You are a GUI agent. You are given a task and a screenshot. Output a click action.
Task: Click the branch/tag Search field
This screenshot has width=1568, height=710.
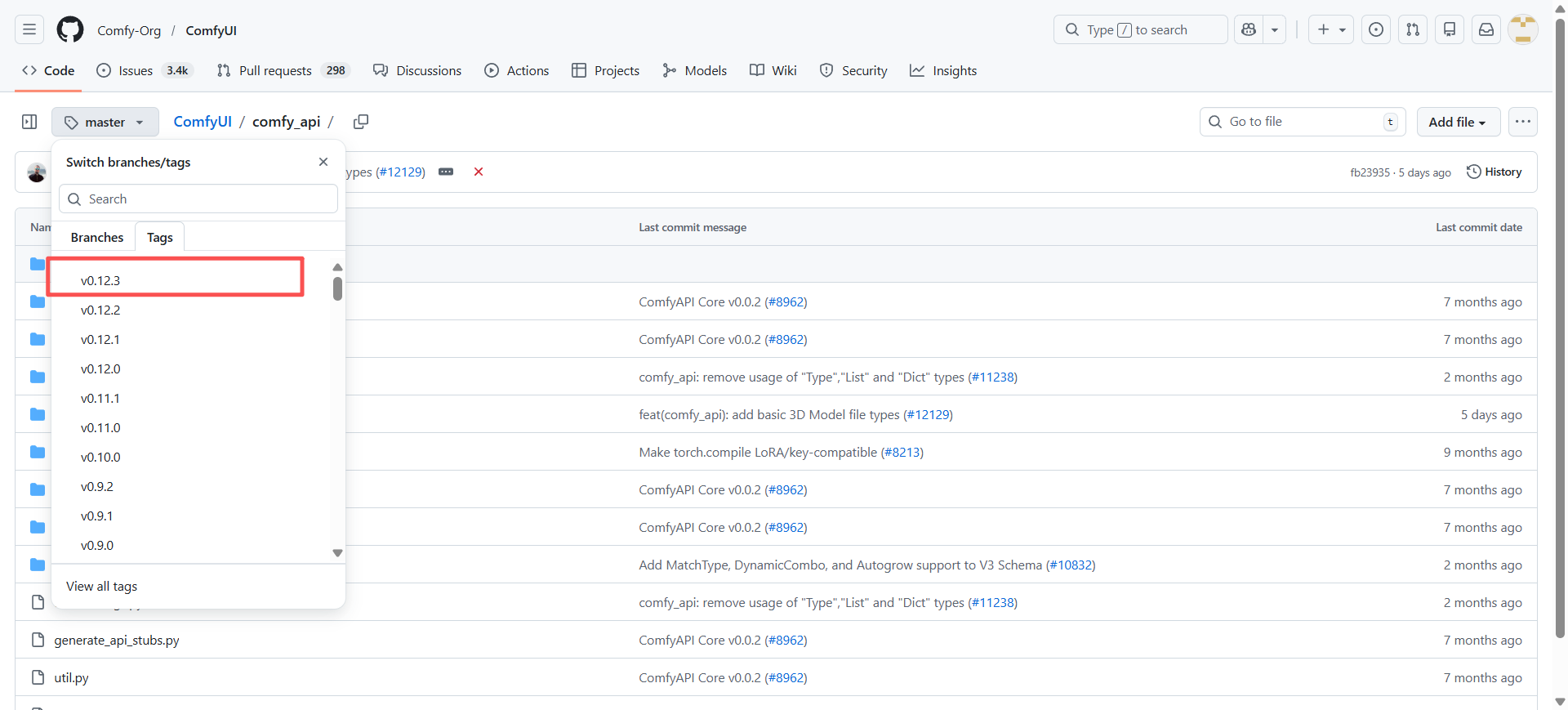pos(198,199)
